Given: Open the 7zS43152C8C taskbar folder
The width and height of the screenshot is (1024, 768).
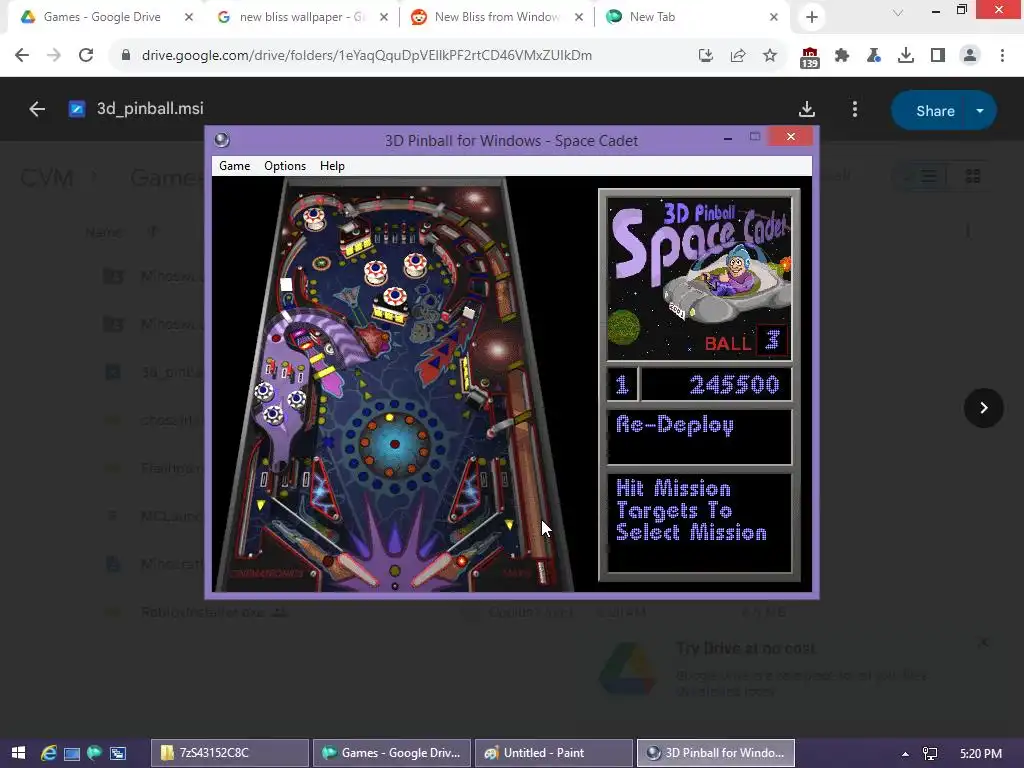Looking at the screenshot, I should [230, 753].
